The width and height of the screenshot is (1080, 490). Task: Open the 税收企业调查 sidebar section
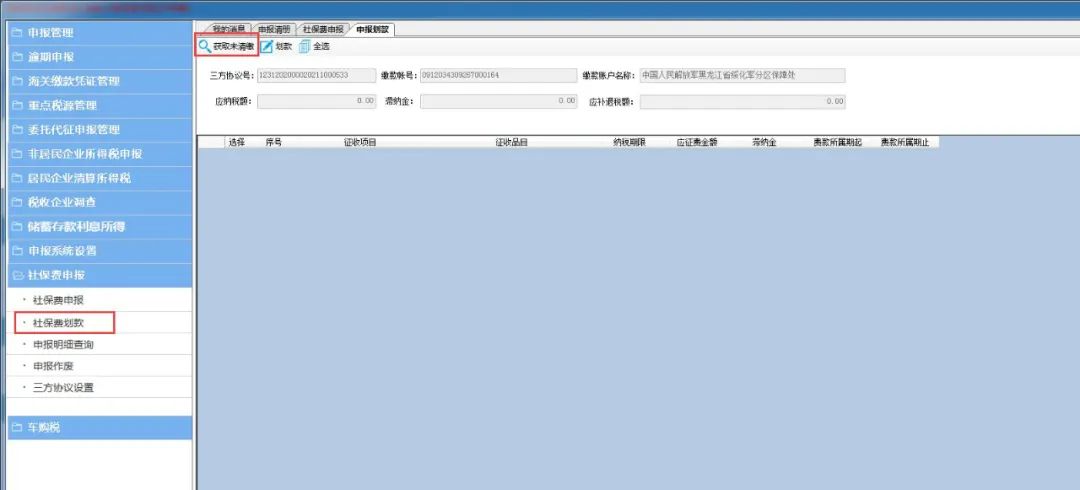click(101, 202)
